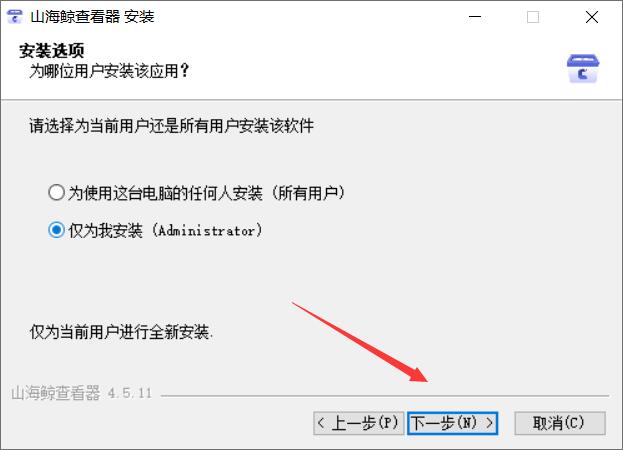
Task: Click the 仅为我安装 (Administrator) label
Action: (165, 230)
